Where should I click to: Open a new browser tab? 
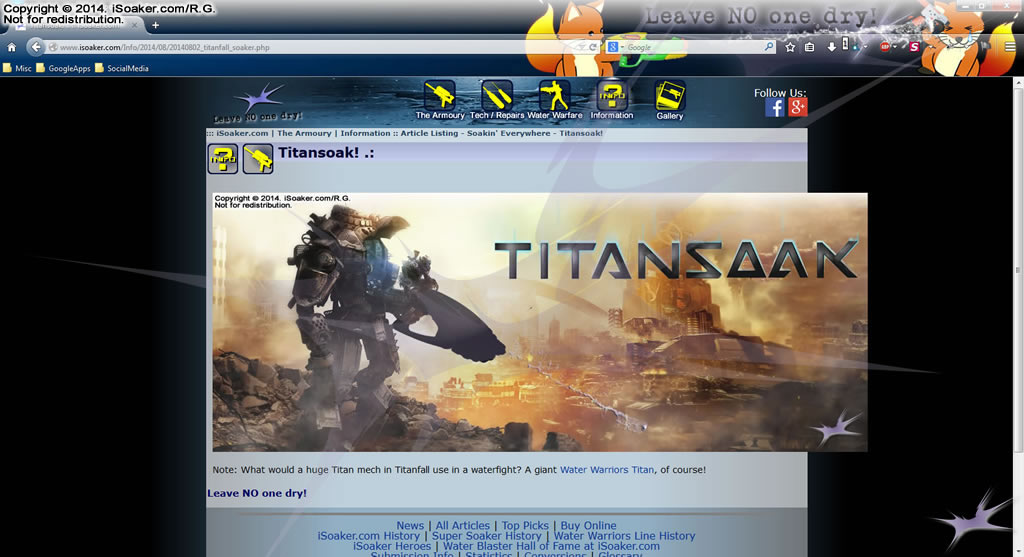point(155,25)
